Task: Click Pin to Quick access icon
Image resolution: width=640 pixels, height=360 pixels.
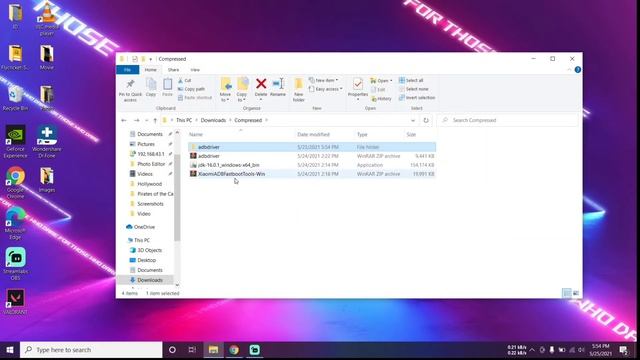Action: tap(130, 89)
